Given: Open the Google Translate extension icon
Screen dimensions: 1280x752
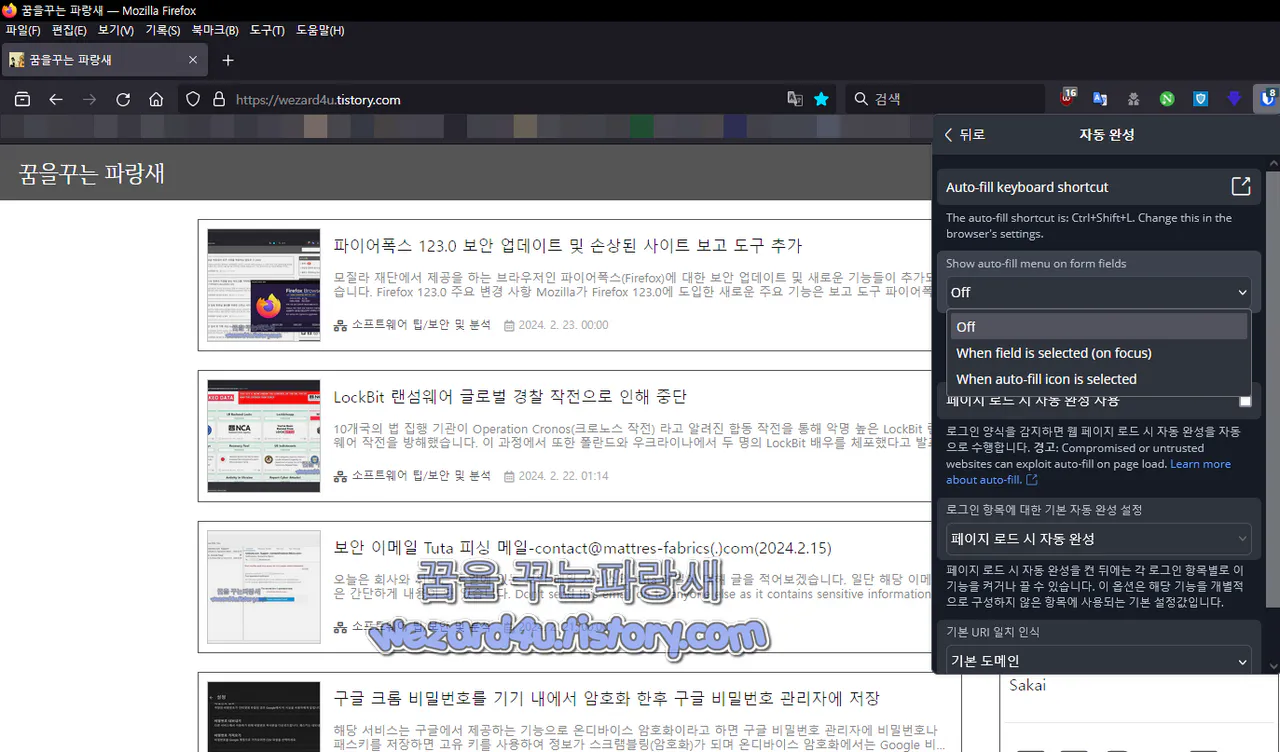Looking at the screenshot, I should pos(1100,99).
